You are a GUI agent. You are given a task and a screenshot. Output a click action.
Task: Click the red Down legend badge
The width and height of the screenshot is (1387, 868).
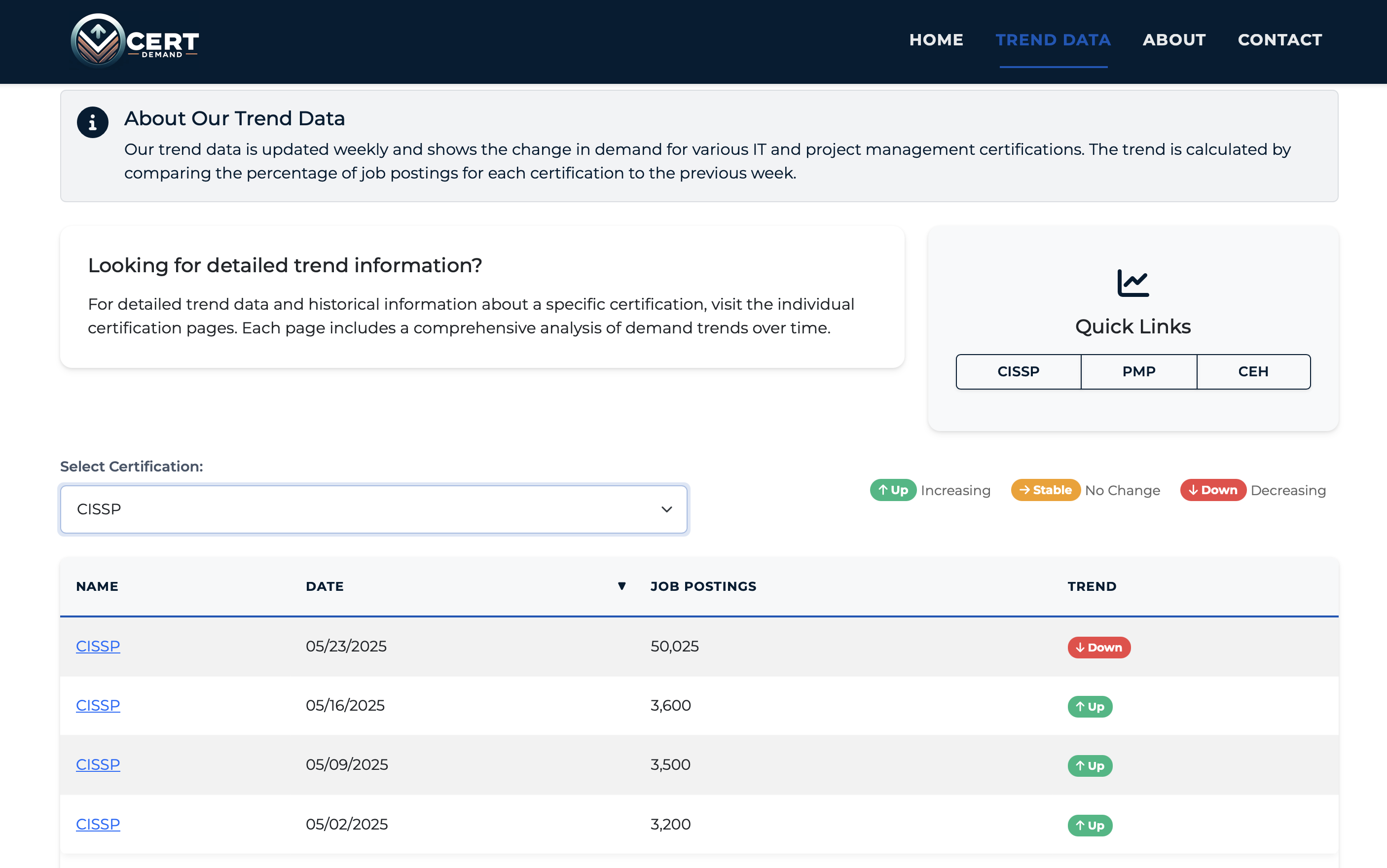[x=1212, y=490]
